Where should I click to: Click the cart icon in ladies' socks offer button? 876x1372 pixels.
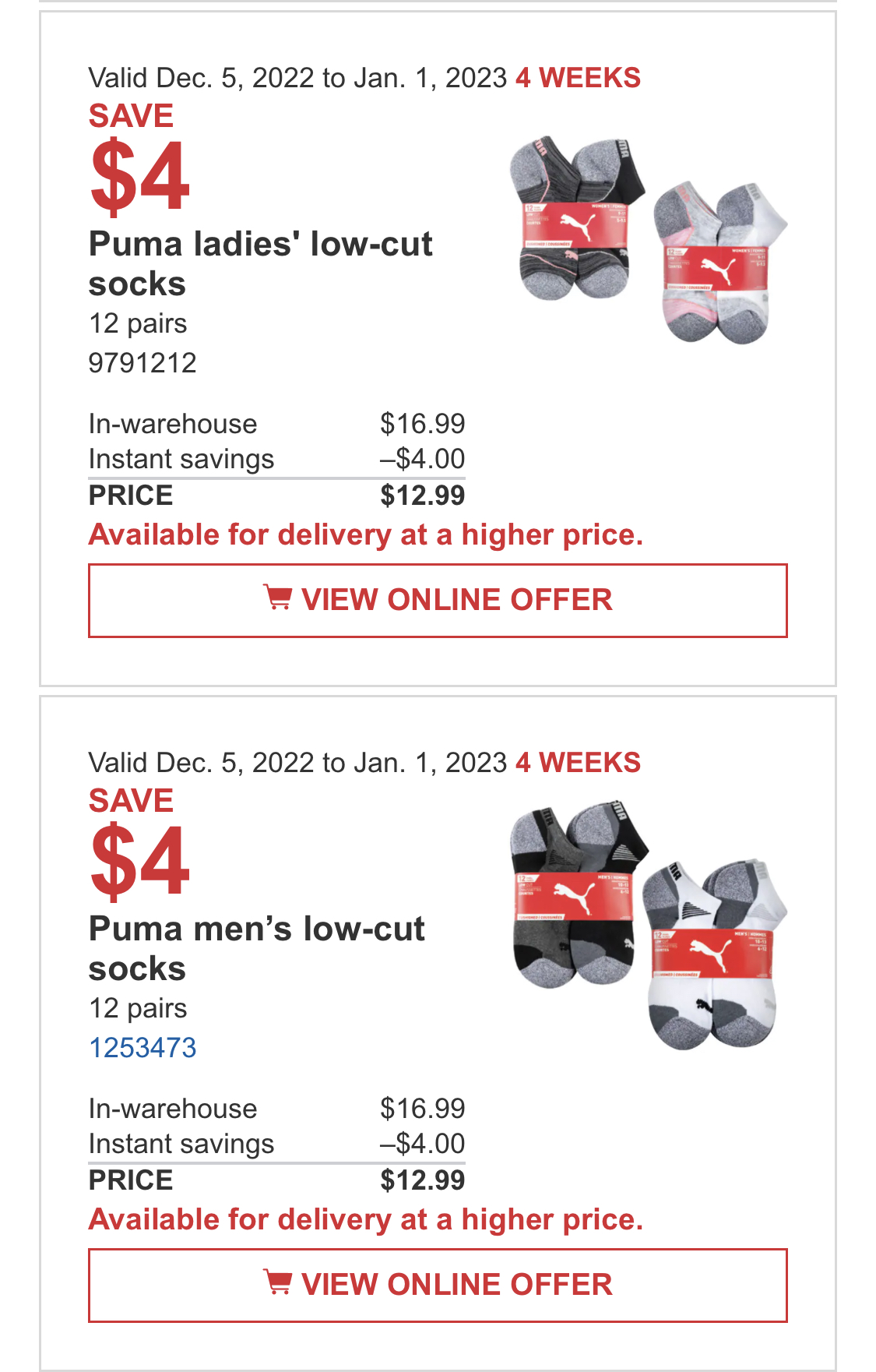[x=277, y=598]
